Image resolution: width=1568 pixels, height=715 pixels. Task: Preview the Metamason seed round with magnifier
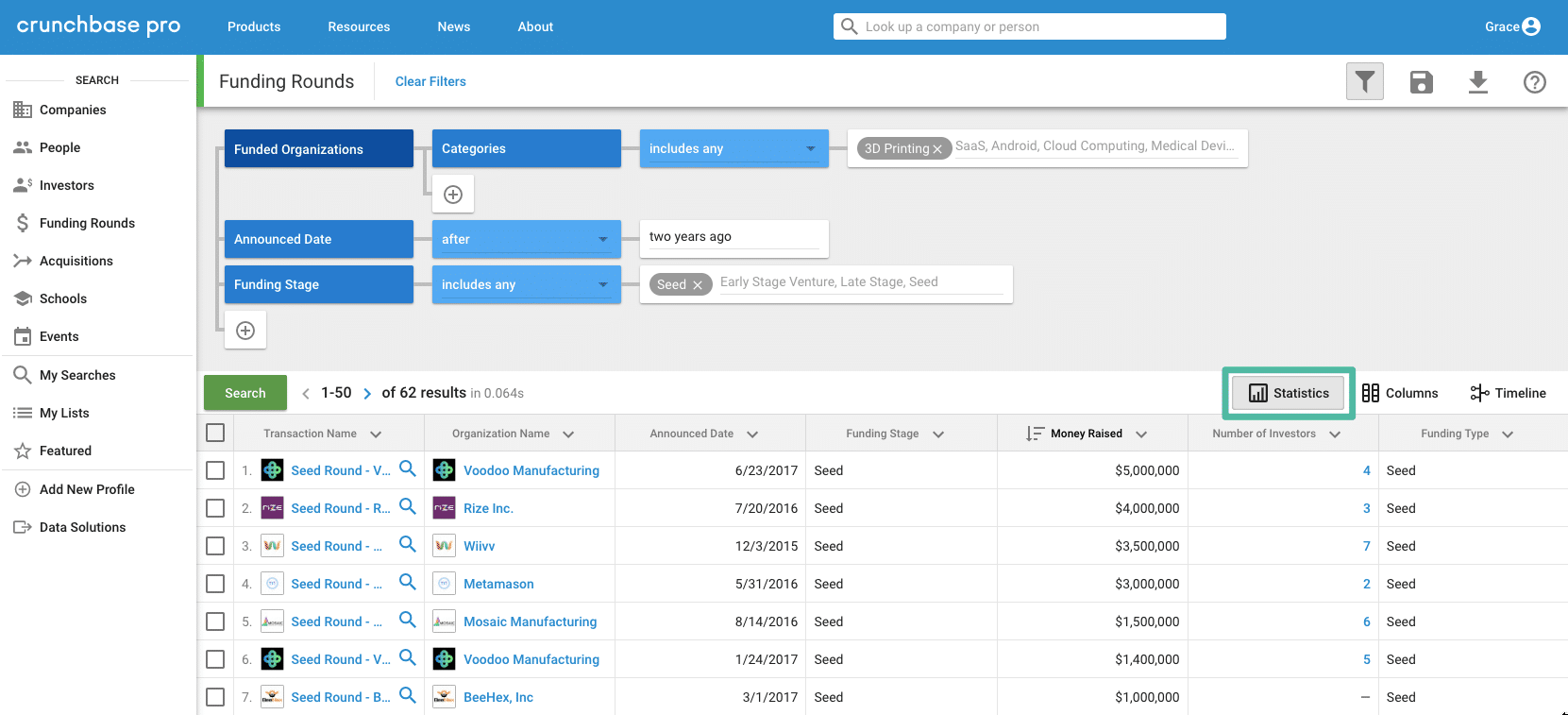click(x=408, y=582)
